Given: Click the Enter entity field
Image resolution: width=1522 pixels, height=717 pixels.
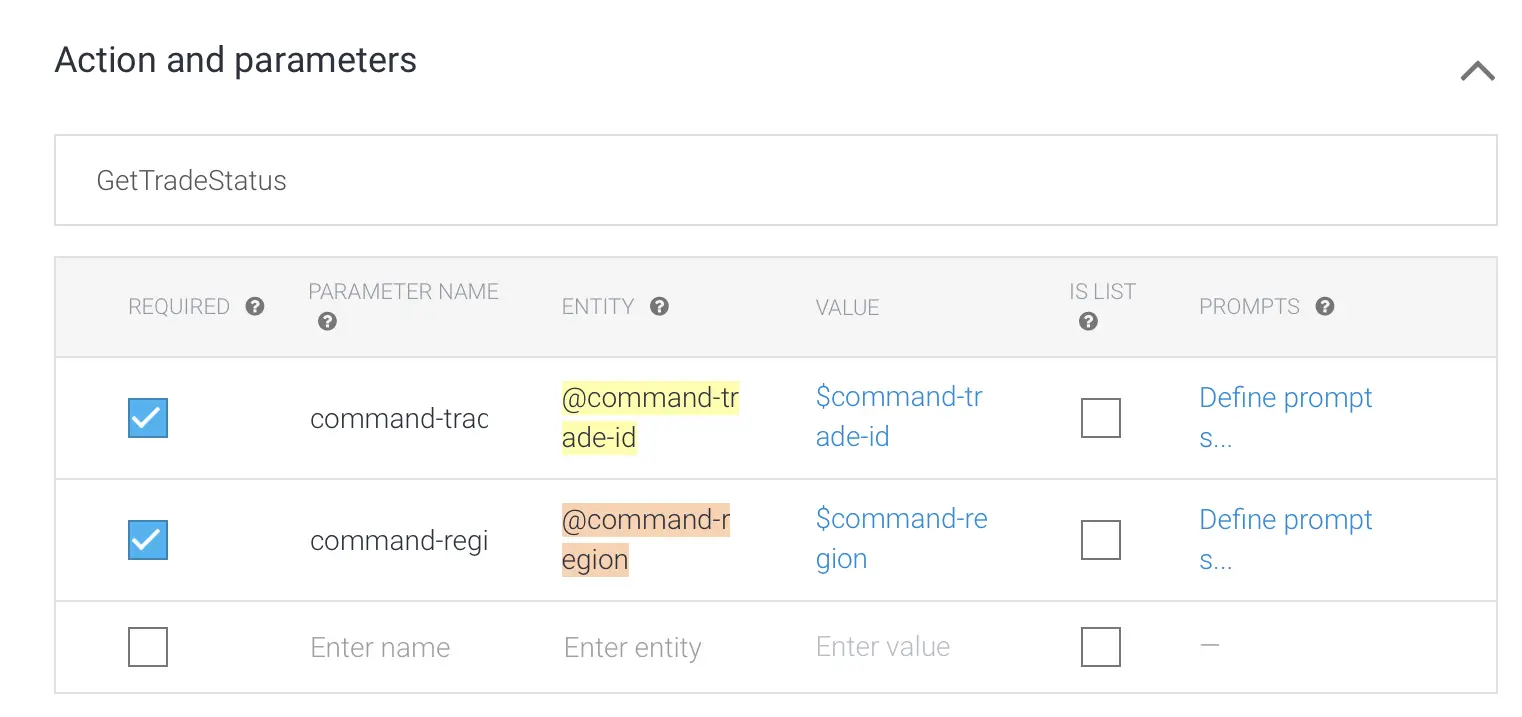Looking at the screenshot, I should click(x=633, y=648).
